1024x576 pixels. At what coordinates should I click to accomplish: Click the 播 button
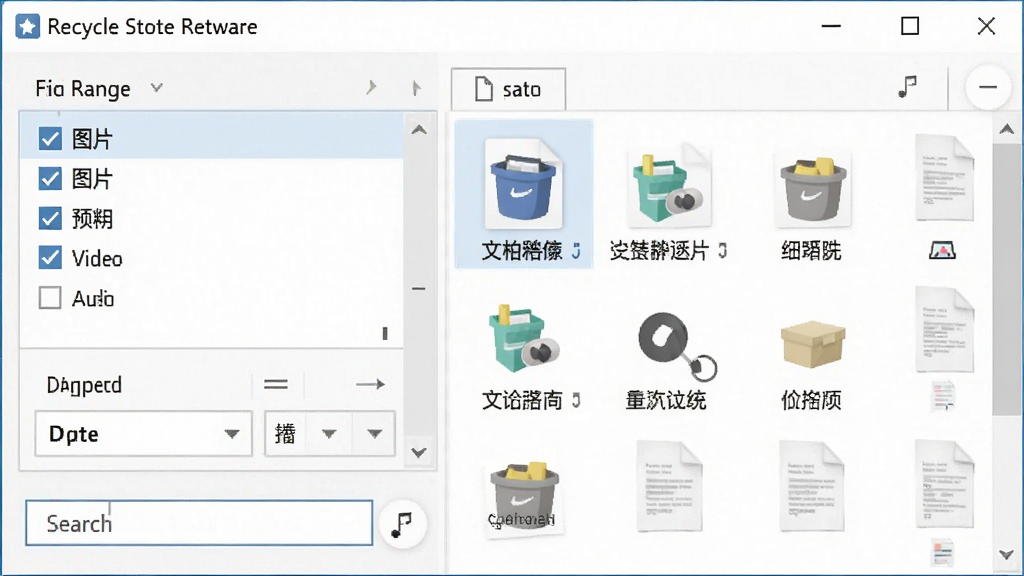click(285, 434)
